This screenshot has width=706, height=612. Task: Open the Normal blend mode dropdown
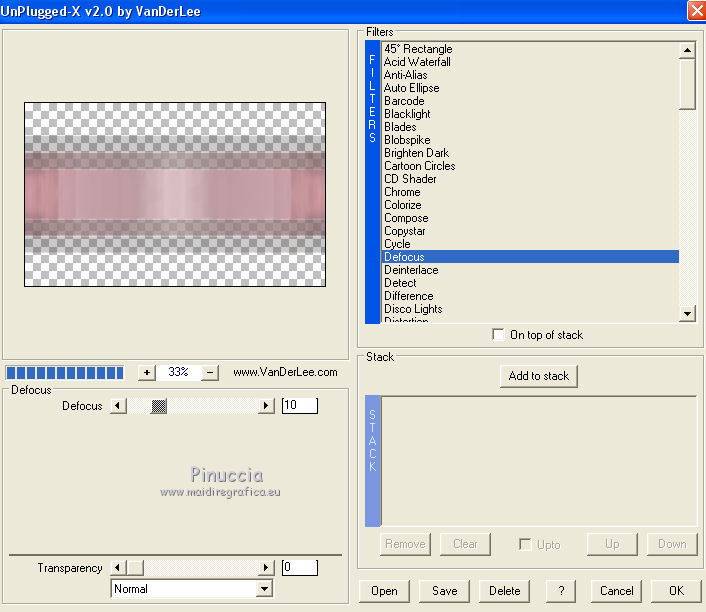(x=264, y=589)
